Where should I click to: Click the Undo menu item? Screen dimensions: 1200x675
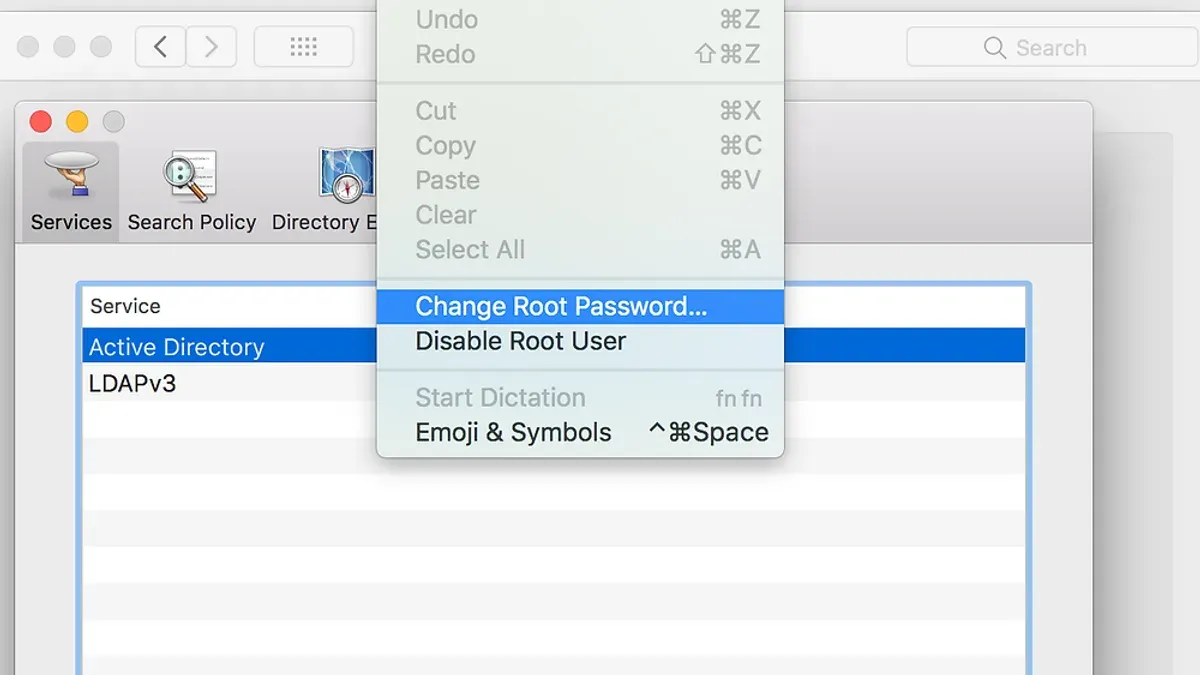click(x=580, y=19)
